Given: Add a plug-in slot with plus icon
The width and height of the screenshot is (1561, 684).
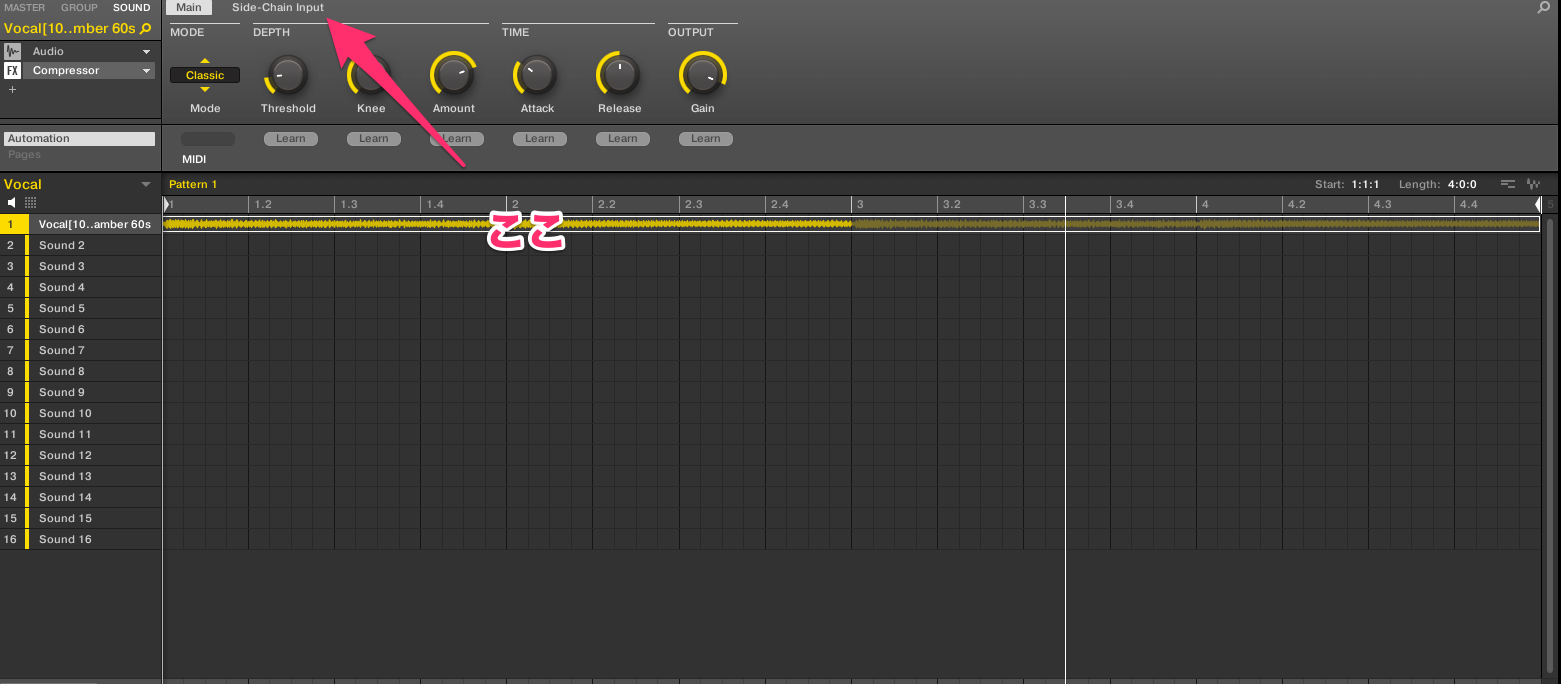Looking at the screenshot, I should click(12, 90).
